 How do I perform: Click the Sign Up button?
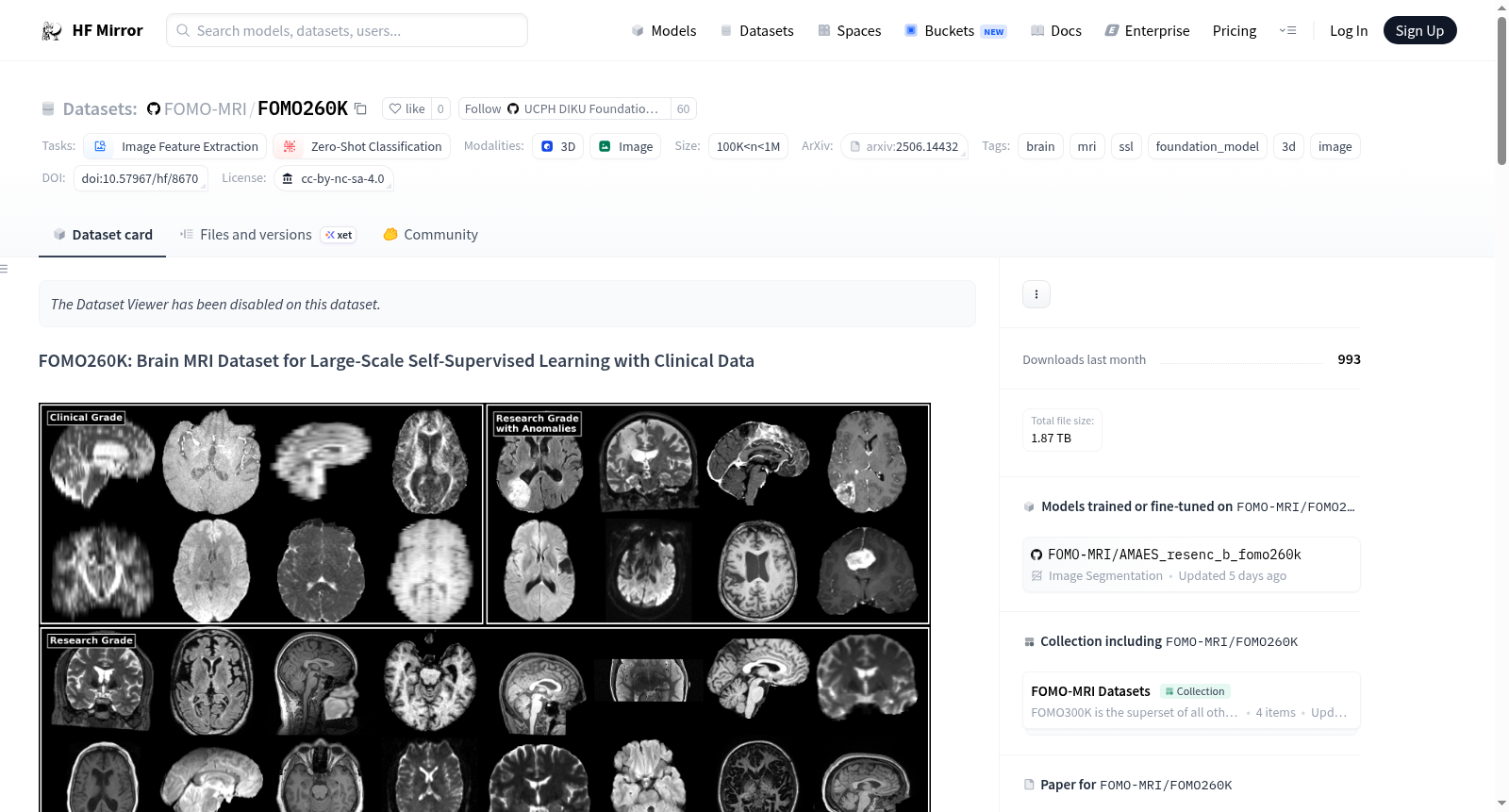pos(1419,30)
